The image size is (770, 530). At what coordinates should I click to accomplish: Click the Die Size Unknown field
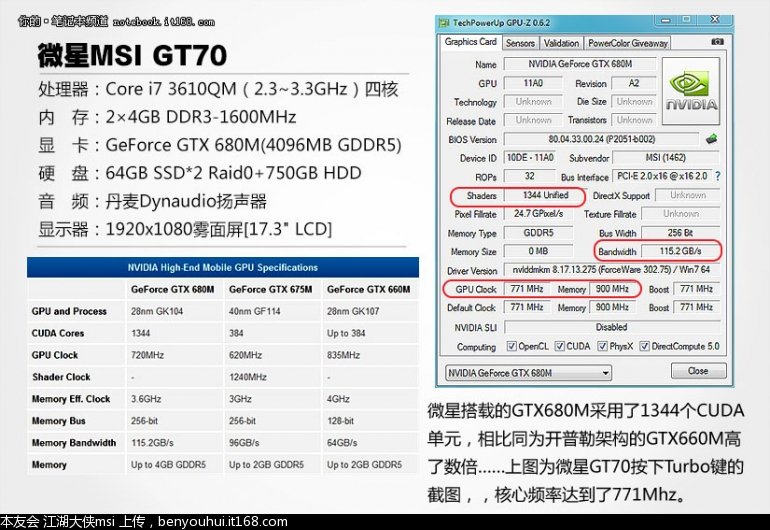tap(634, 102)
